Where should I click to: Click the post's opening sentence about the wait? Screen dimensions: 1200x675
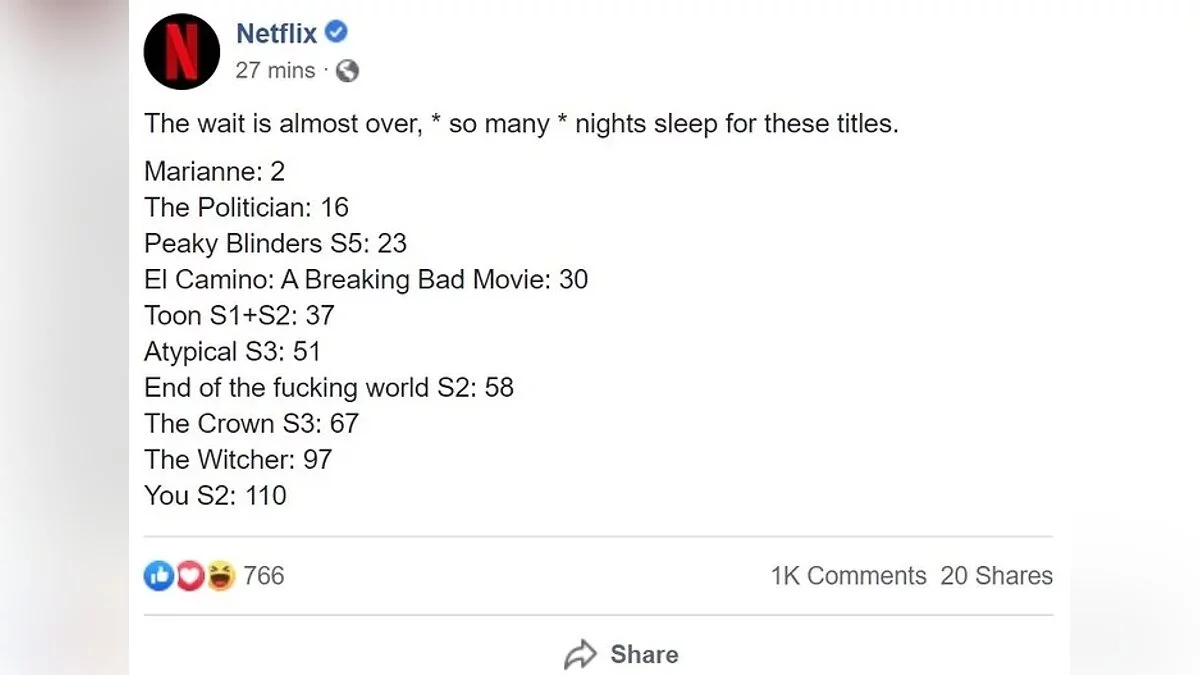point(521,124)
